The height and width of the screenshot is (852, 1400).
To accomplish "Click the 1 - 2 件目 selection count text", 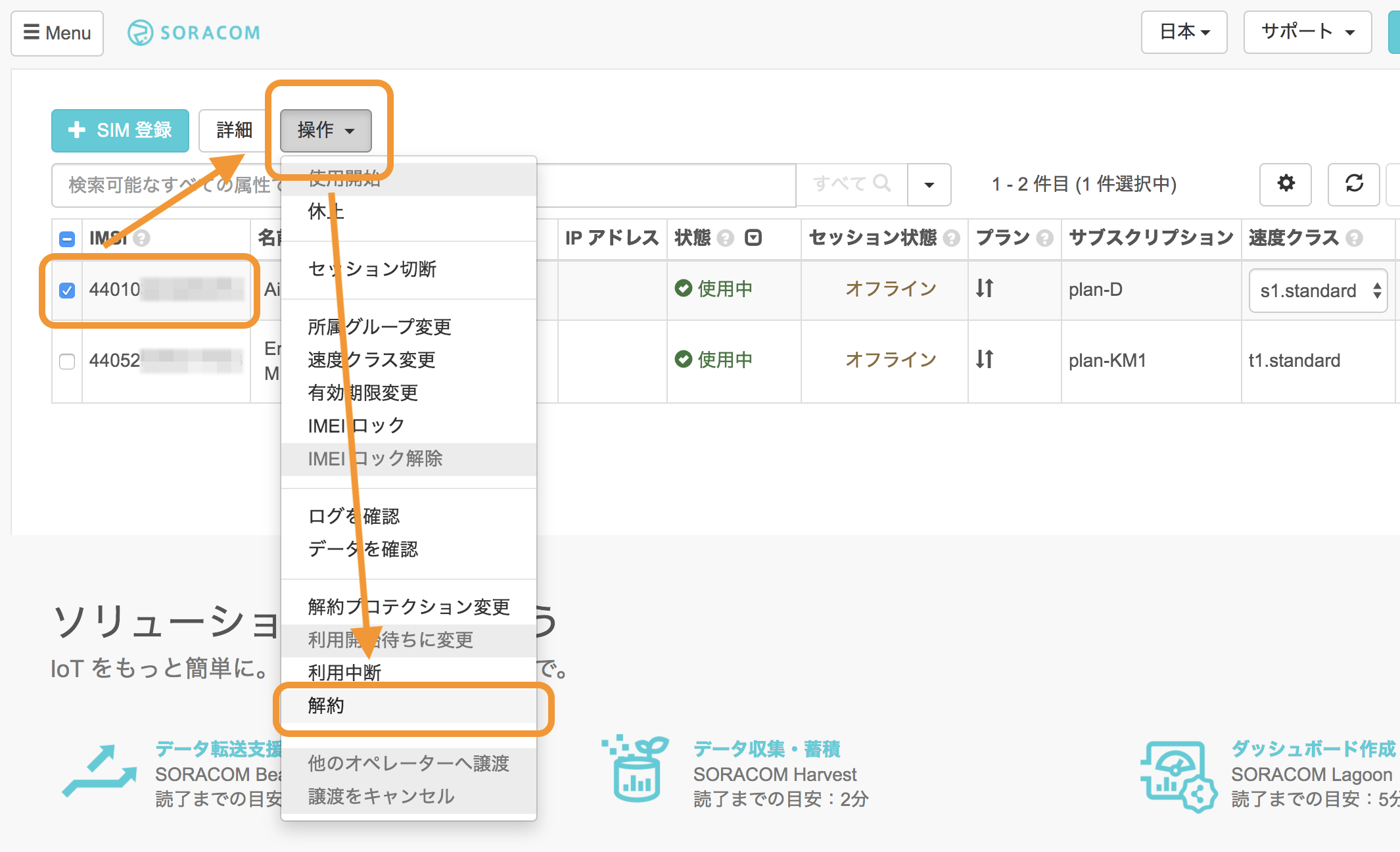I will 1085,184.
